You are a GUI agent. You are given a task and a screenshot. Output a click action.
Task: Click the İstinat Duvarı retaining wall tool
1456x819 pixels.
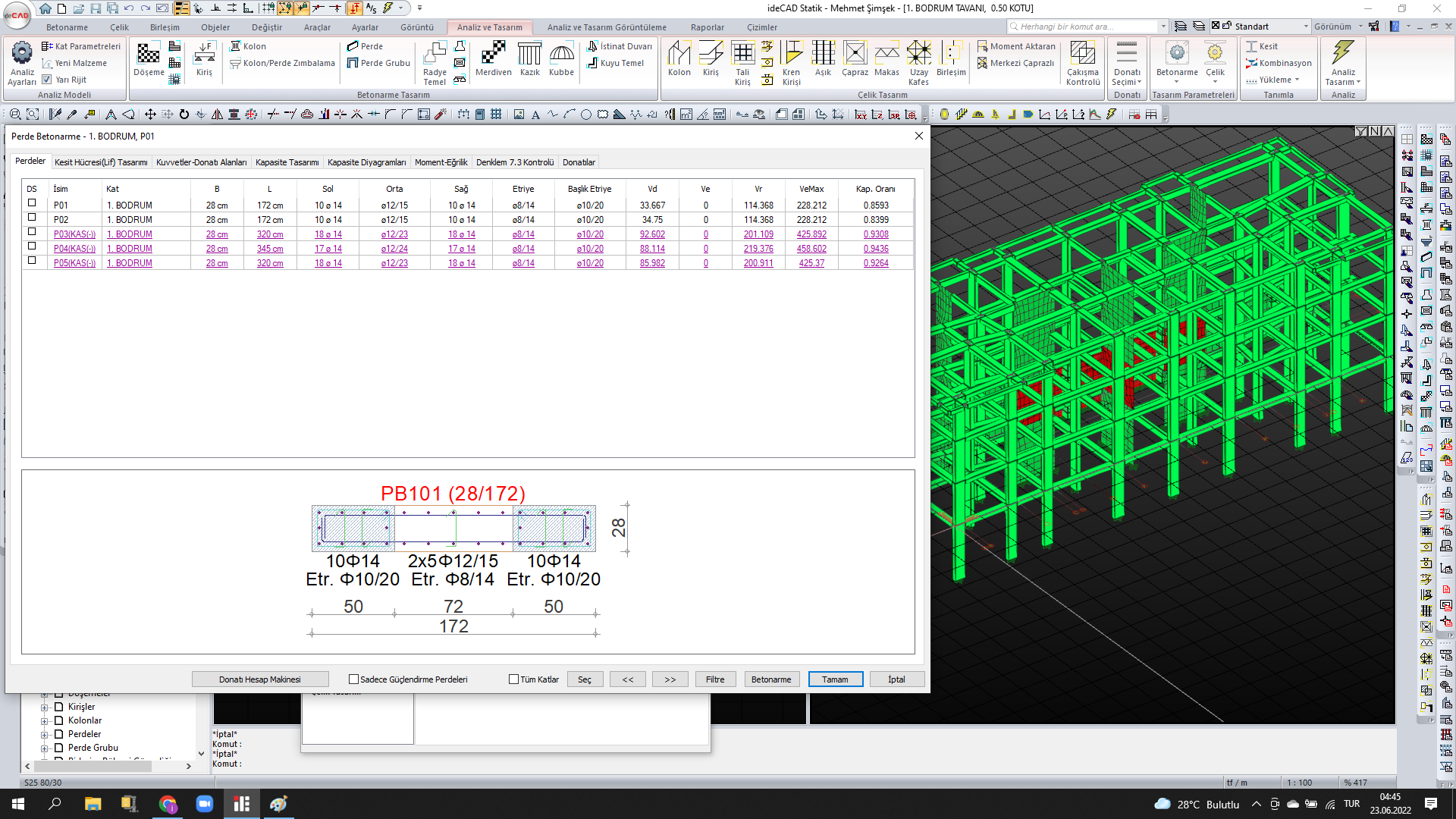(620, 46)
